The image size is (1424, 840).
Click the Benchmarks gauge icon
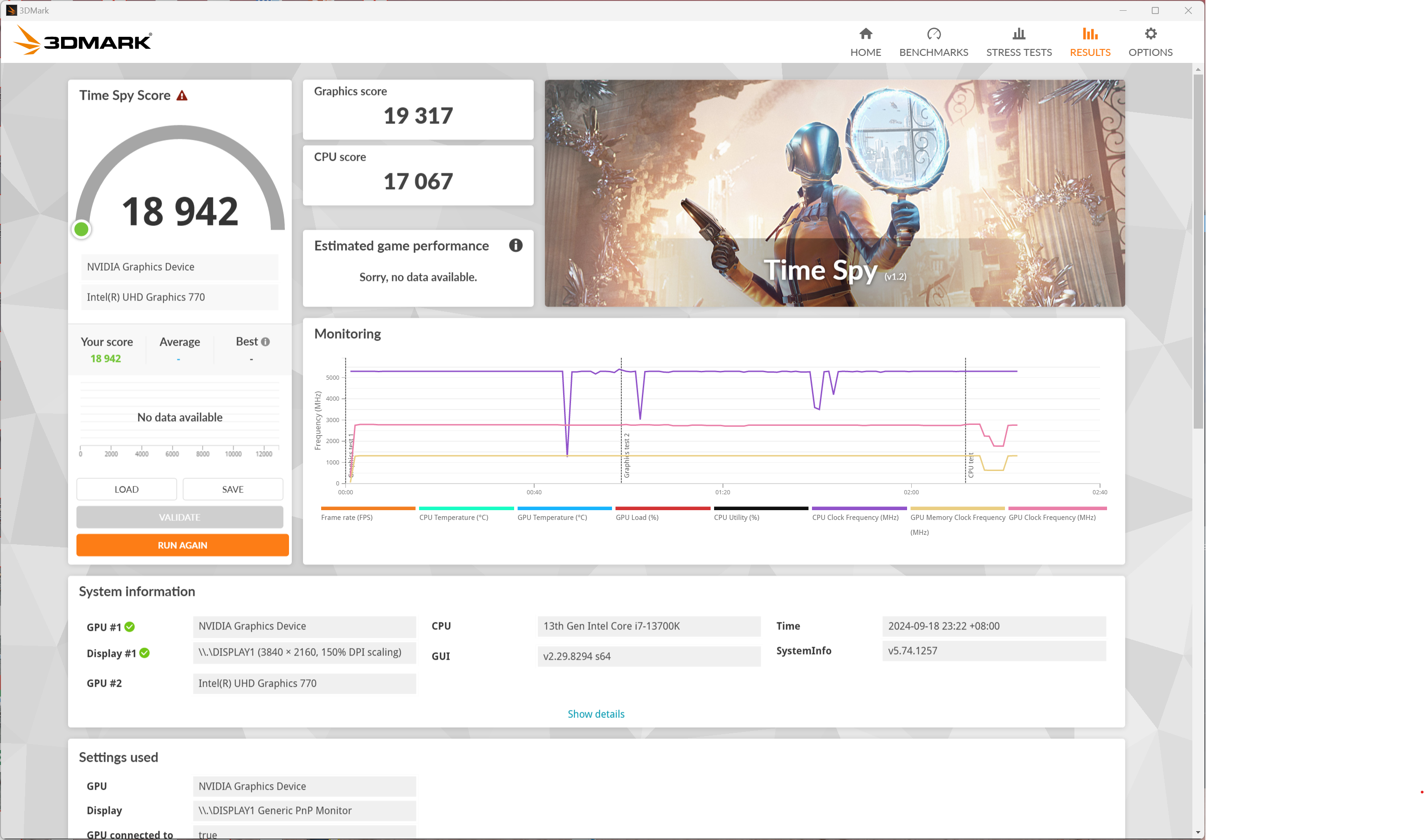coord(934,34)
